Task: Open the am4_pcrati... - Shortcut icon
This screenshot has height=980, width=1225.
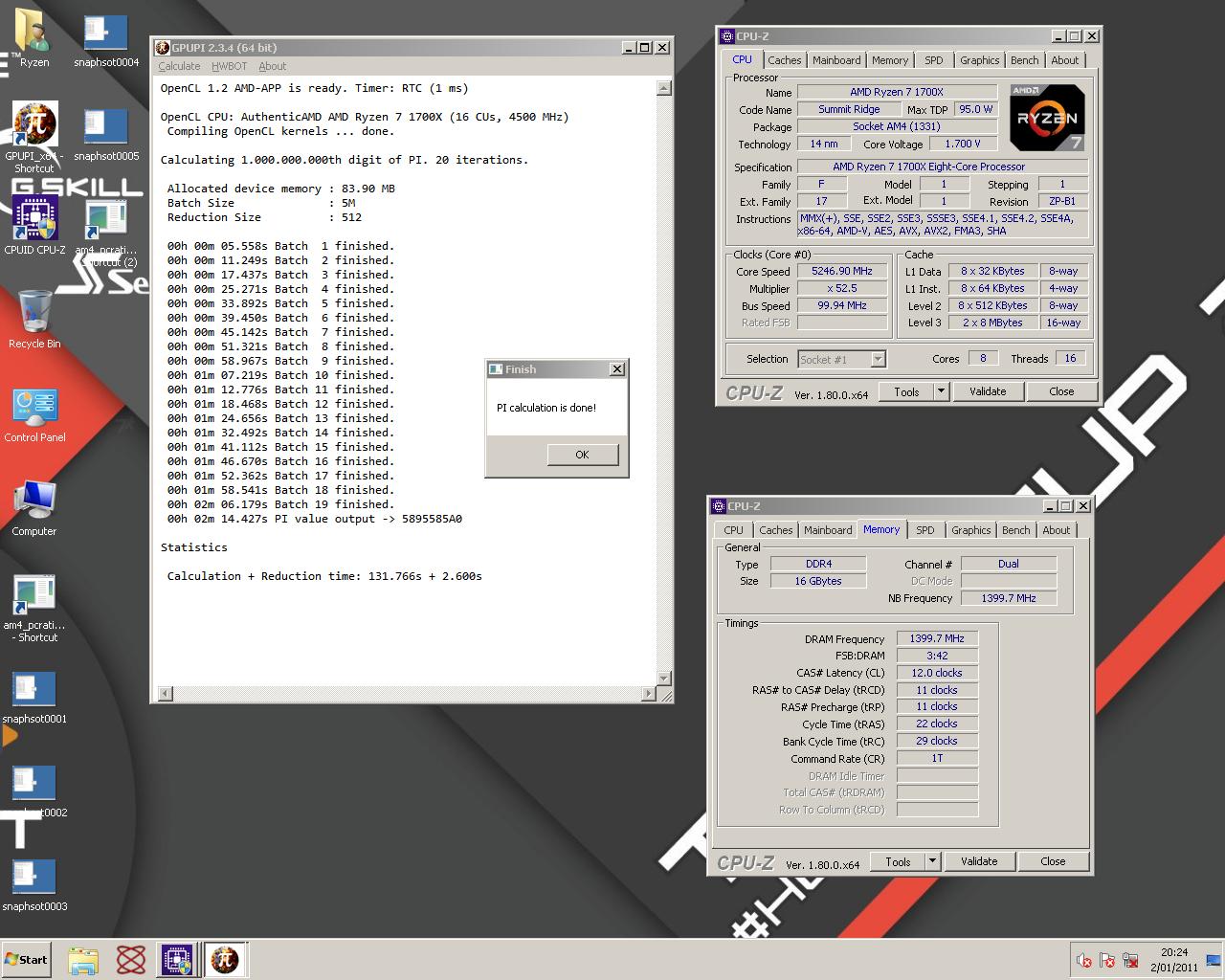Action: [x=34, y=609]
